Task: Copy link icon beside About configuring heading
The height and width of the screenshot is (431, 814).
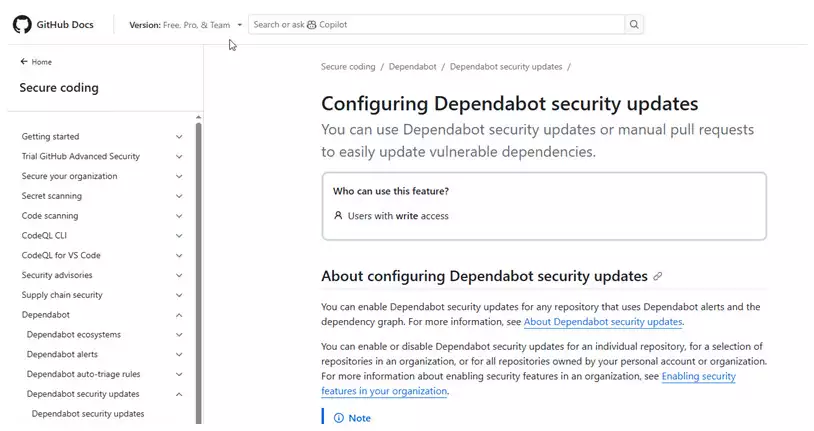Action: coord(658,276)
